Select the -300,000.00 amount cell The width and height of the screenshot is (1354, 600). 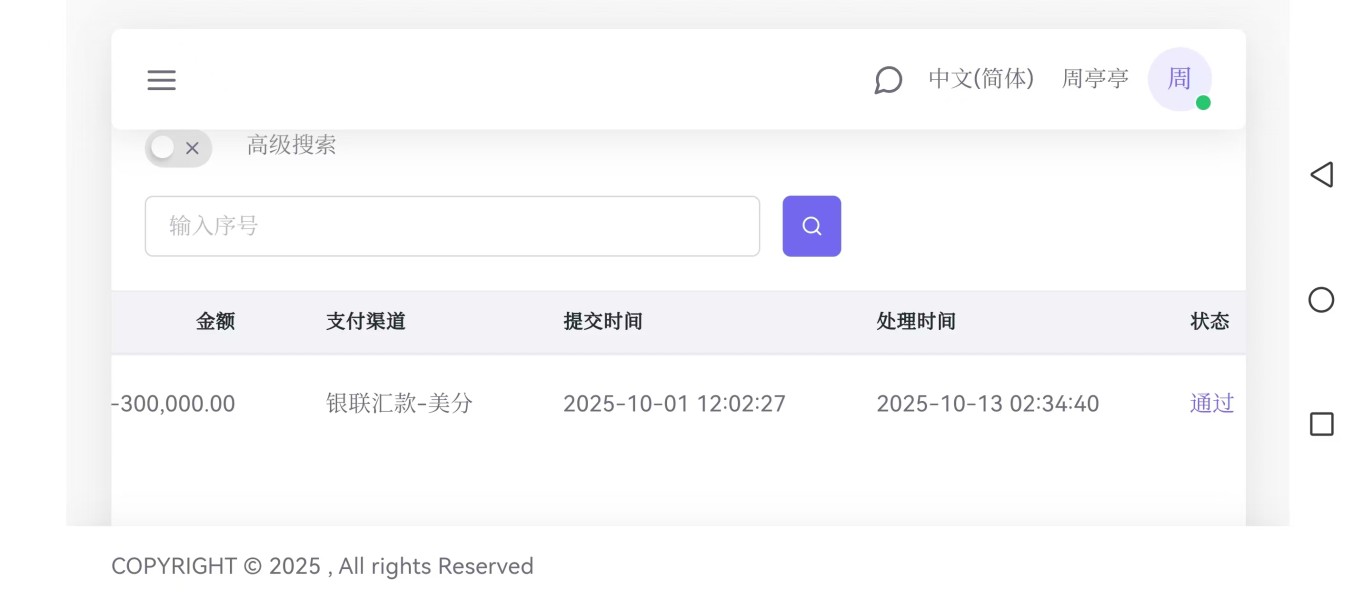175,404
